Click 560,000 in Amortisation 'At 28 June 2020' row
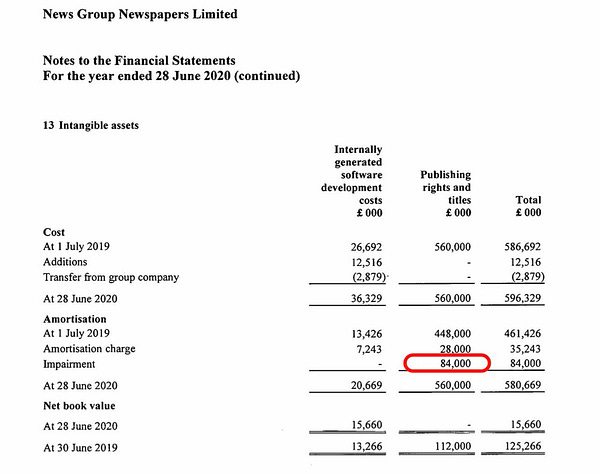Screen dimensions: 600x474 pyautogui.click(x=452, y=385)
